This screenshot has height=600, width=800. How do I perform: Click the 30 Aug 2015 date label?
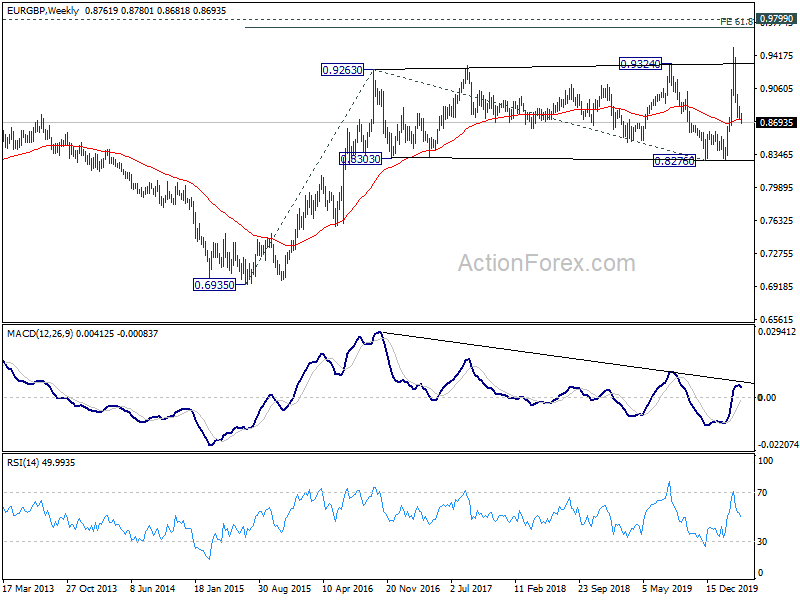(284, 588)
